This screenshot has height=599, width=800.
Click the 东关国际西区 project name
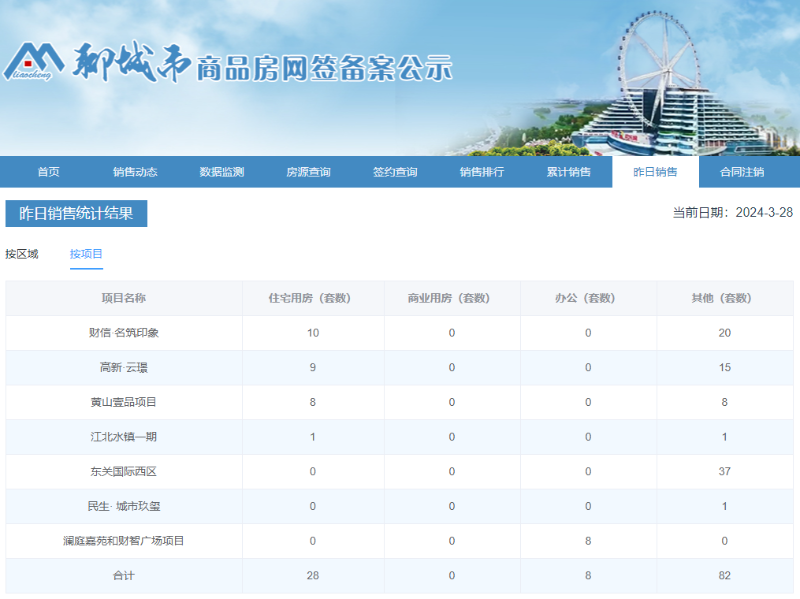[124, 472]
